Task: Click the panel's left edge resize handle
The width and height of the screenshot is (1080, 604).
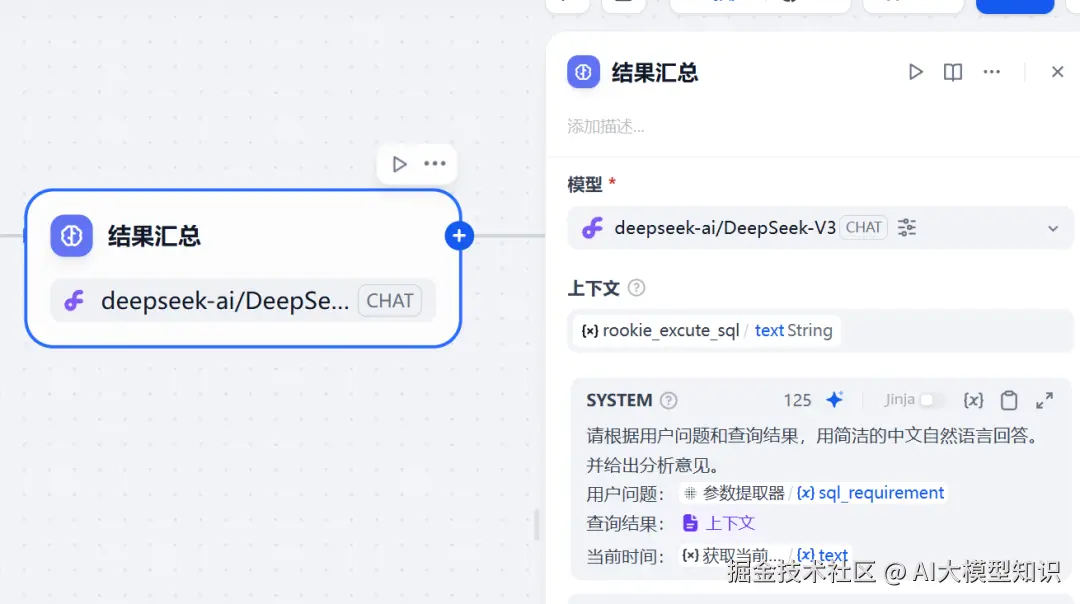Action: pyautogui.click(x=537, y=524)
